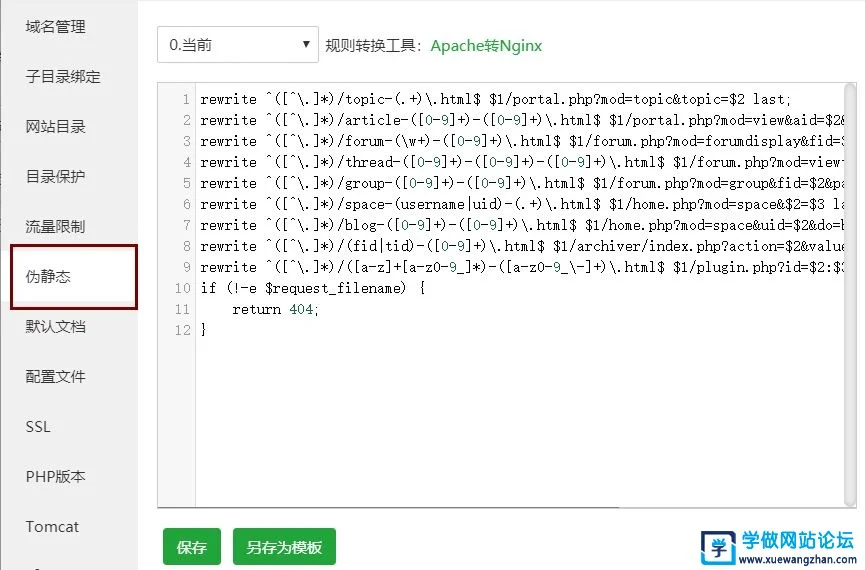Click line number 10 in gutter
Screen dimensions: 865x570
tap(183, 288)
